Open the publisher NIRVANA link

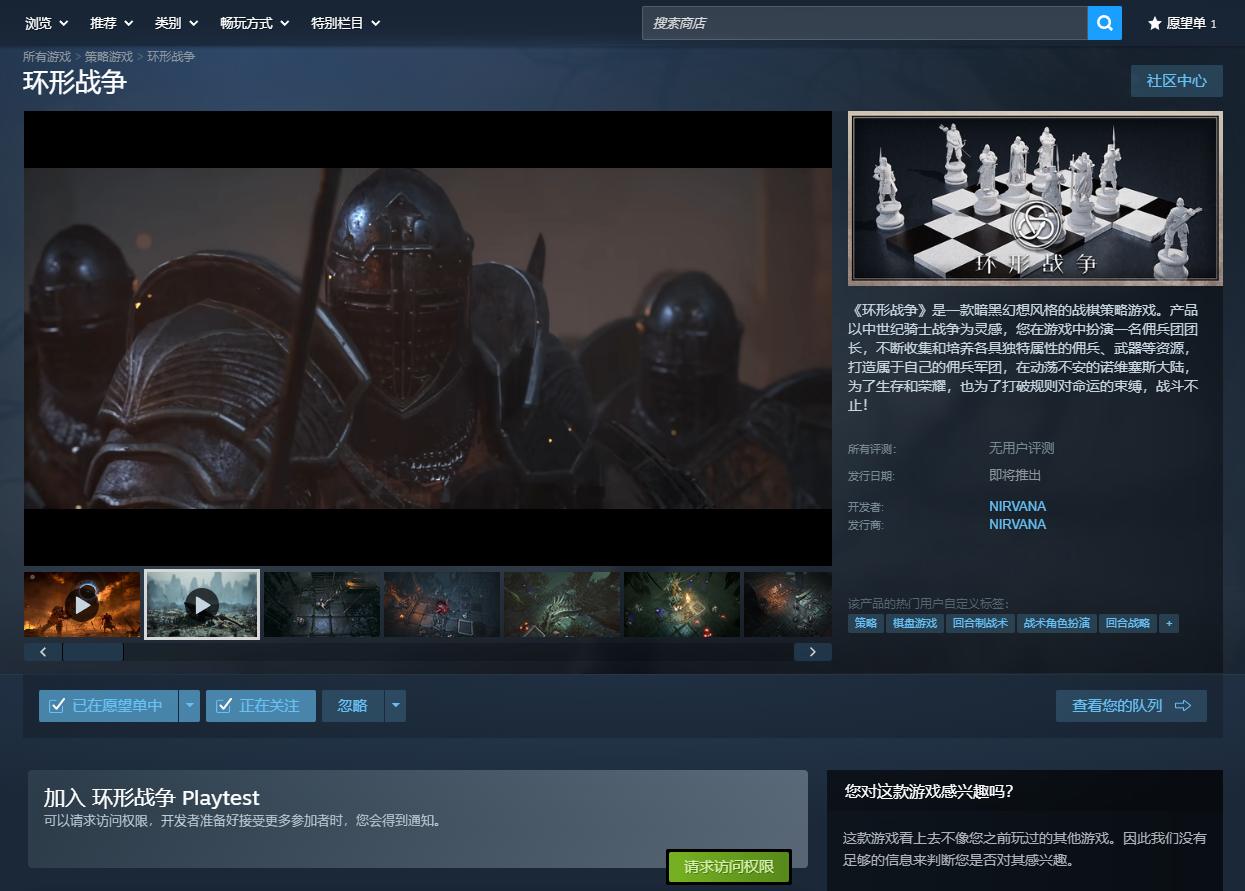(x=1017, y=524)
